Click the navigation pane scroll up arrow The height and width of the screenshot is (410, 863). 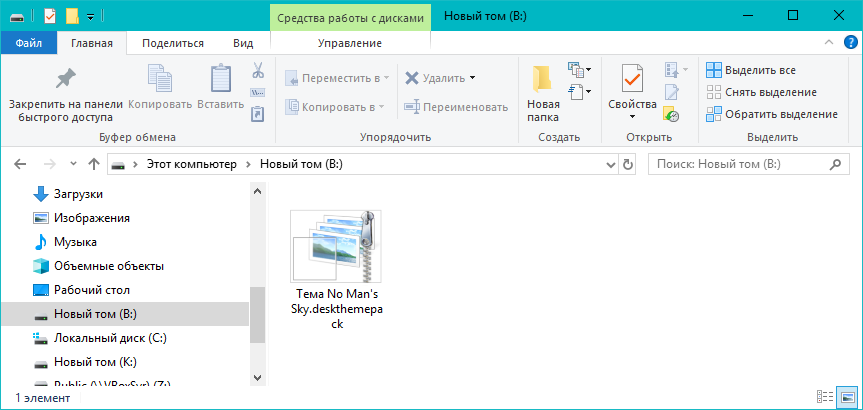click(x=257, y=192)
